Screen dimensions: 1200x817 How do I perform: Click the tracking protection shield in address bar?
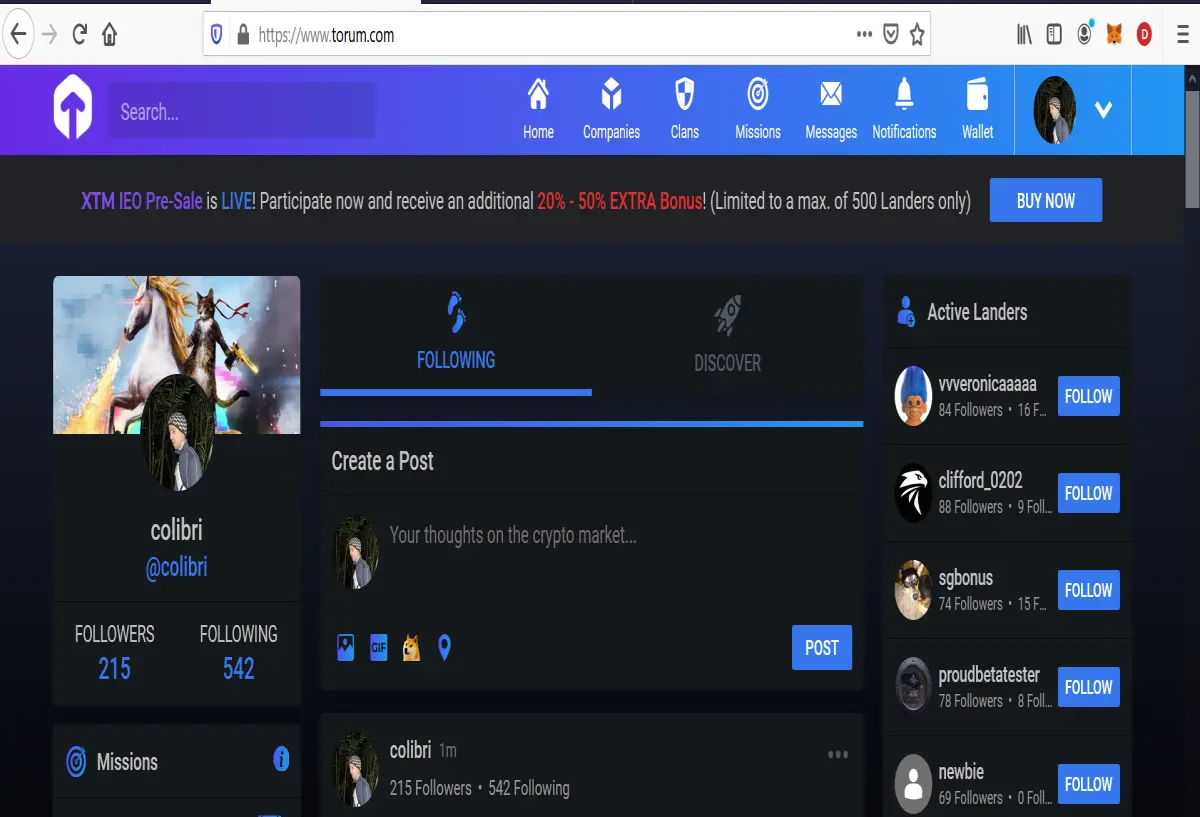tap(217, 35)
